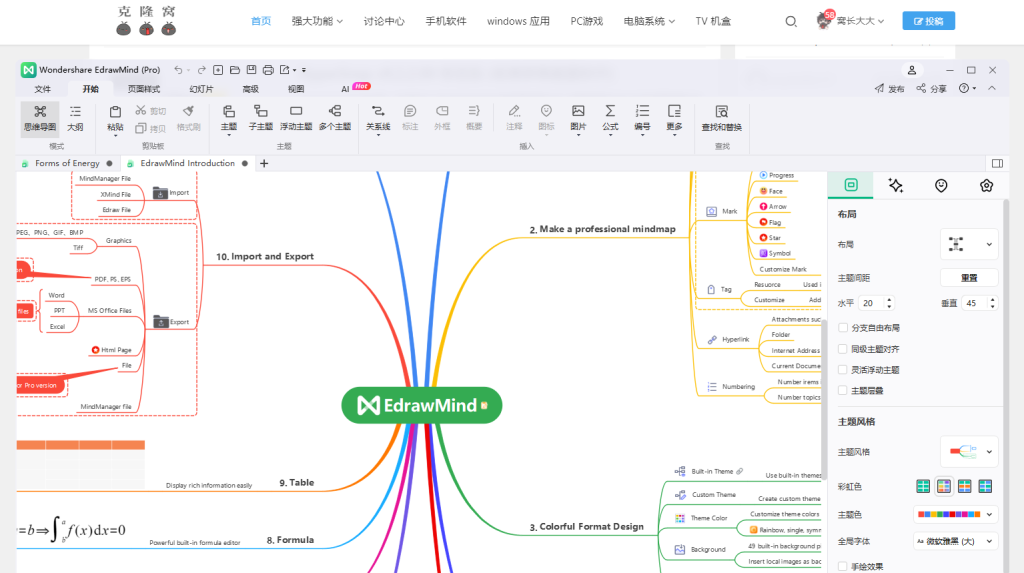Click the blue 投稿 button
Image resolution: width=1024 pixels, height=573 pixels.
(928, 21)
